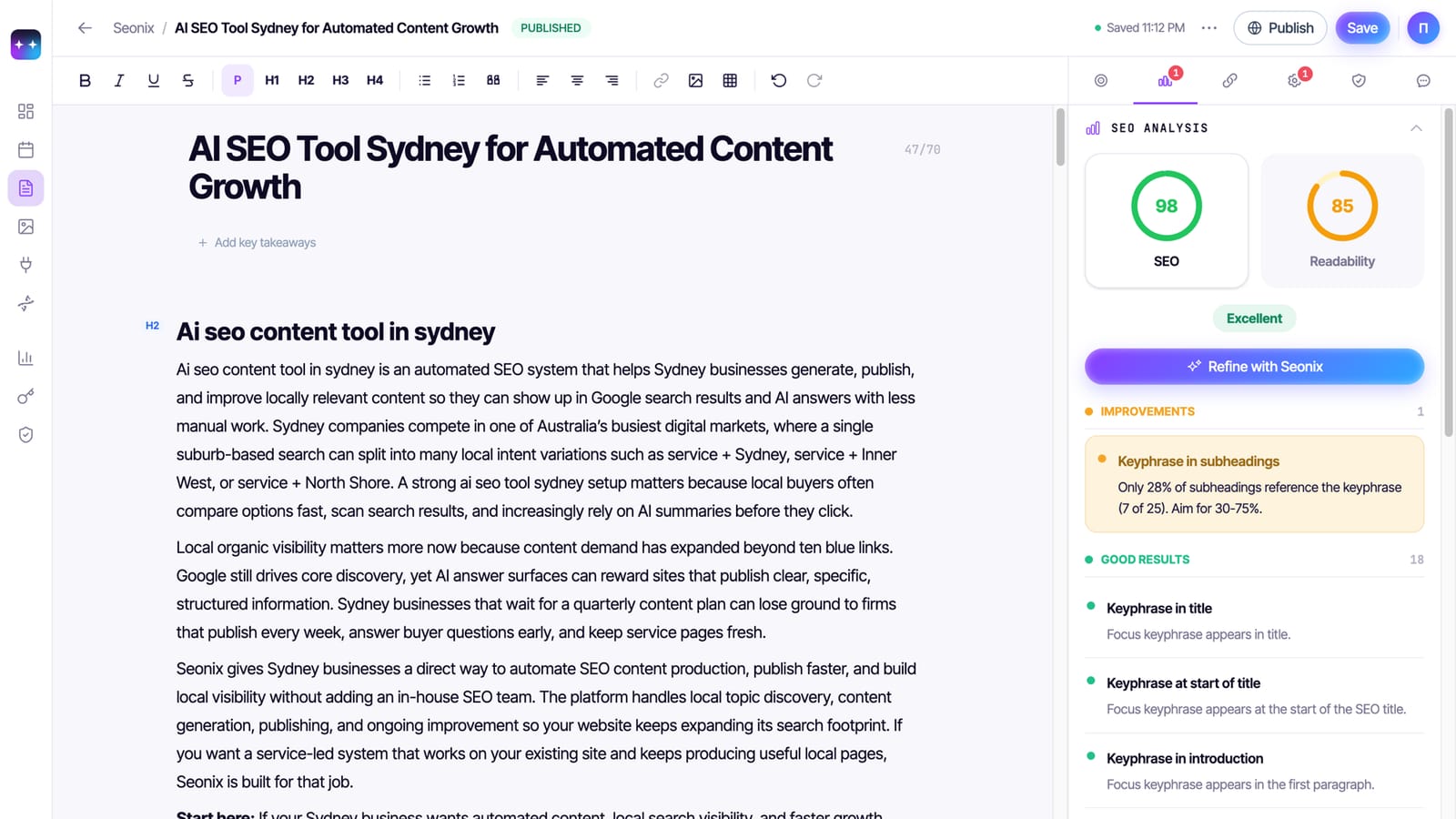Center-align the text
This screenshot has height=819, width=1456.
[577, 80]
